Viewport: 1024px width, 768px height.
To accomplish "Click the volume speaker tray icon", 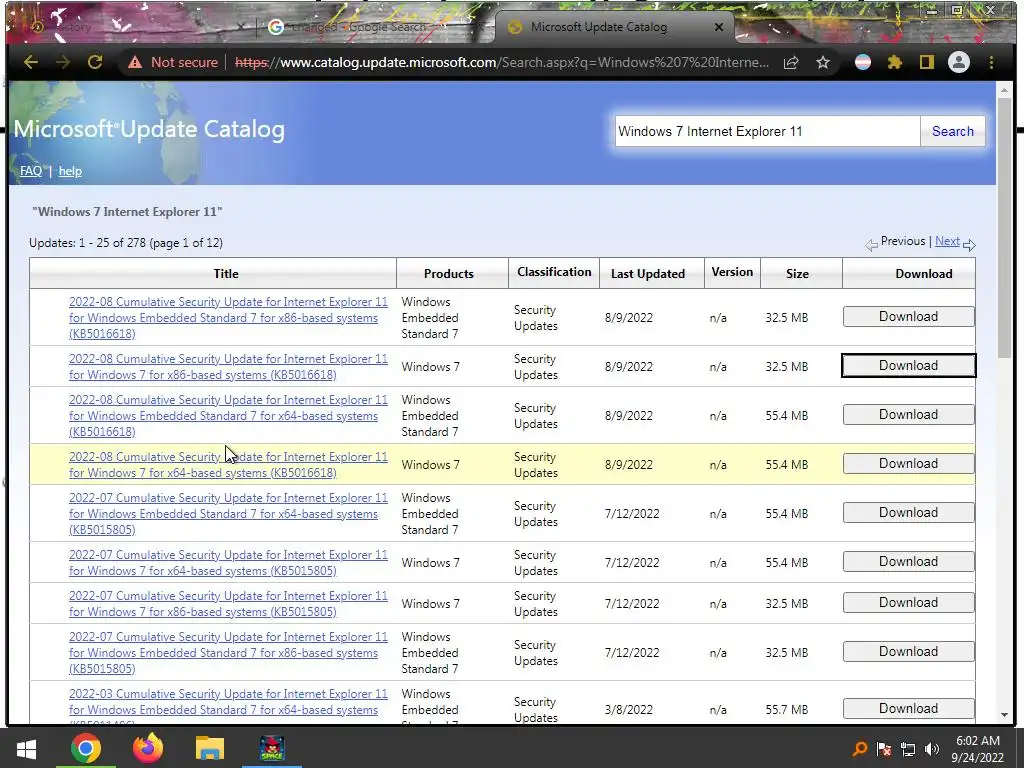I will [932, 749].
